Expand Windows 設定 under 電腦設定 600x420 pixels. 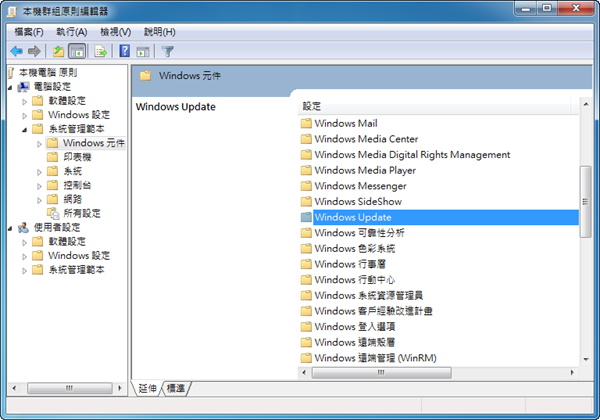[24, 116]
